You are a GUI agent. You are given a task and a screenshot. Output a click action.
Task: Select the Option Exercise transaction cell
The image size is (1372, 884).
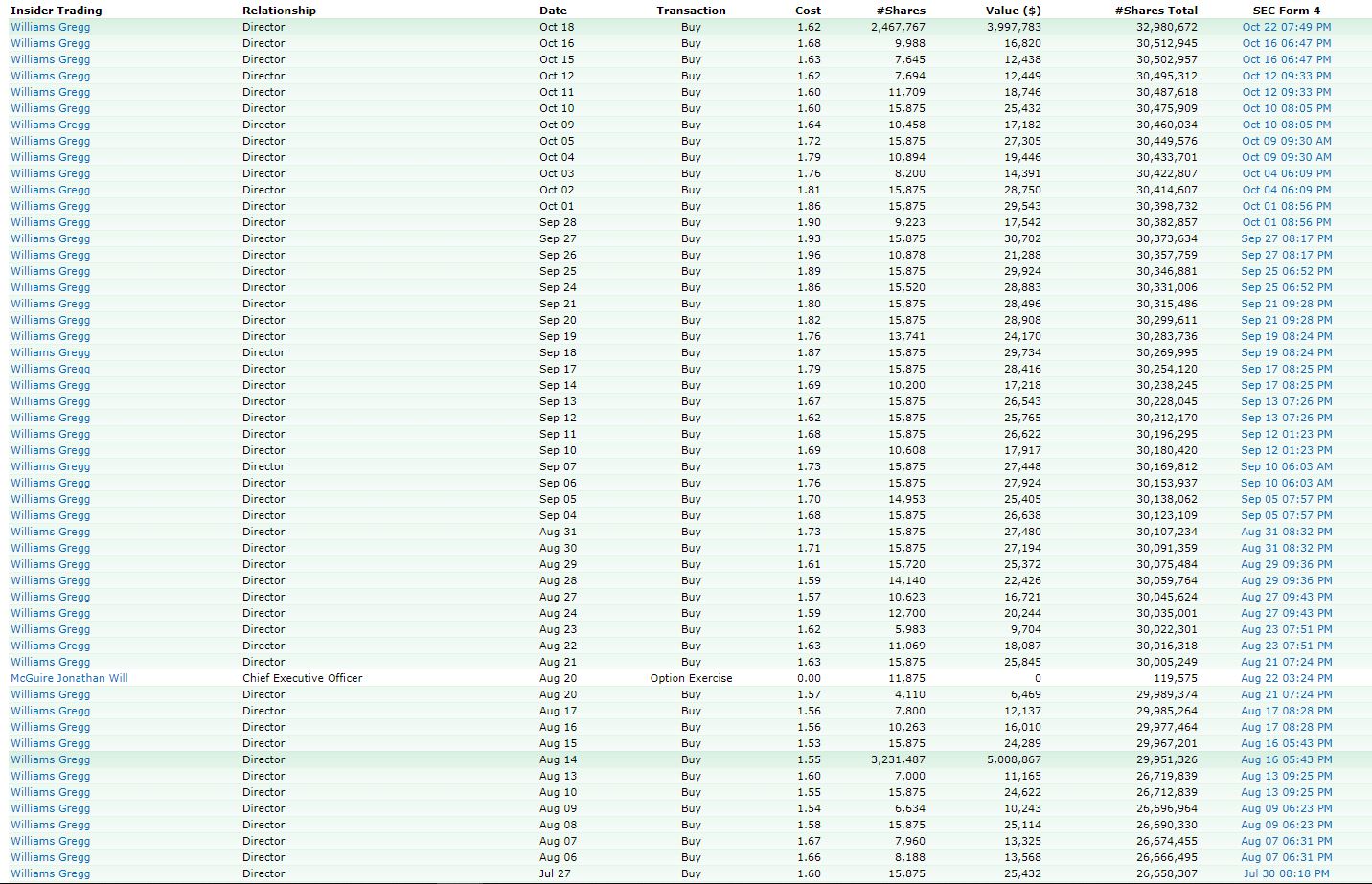point(691,678)
